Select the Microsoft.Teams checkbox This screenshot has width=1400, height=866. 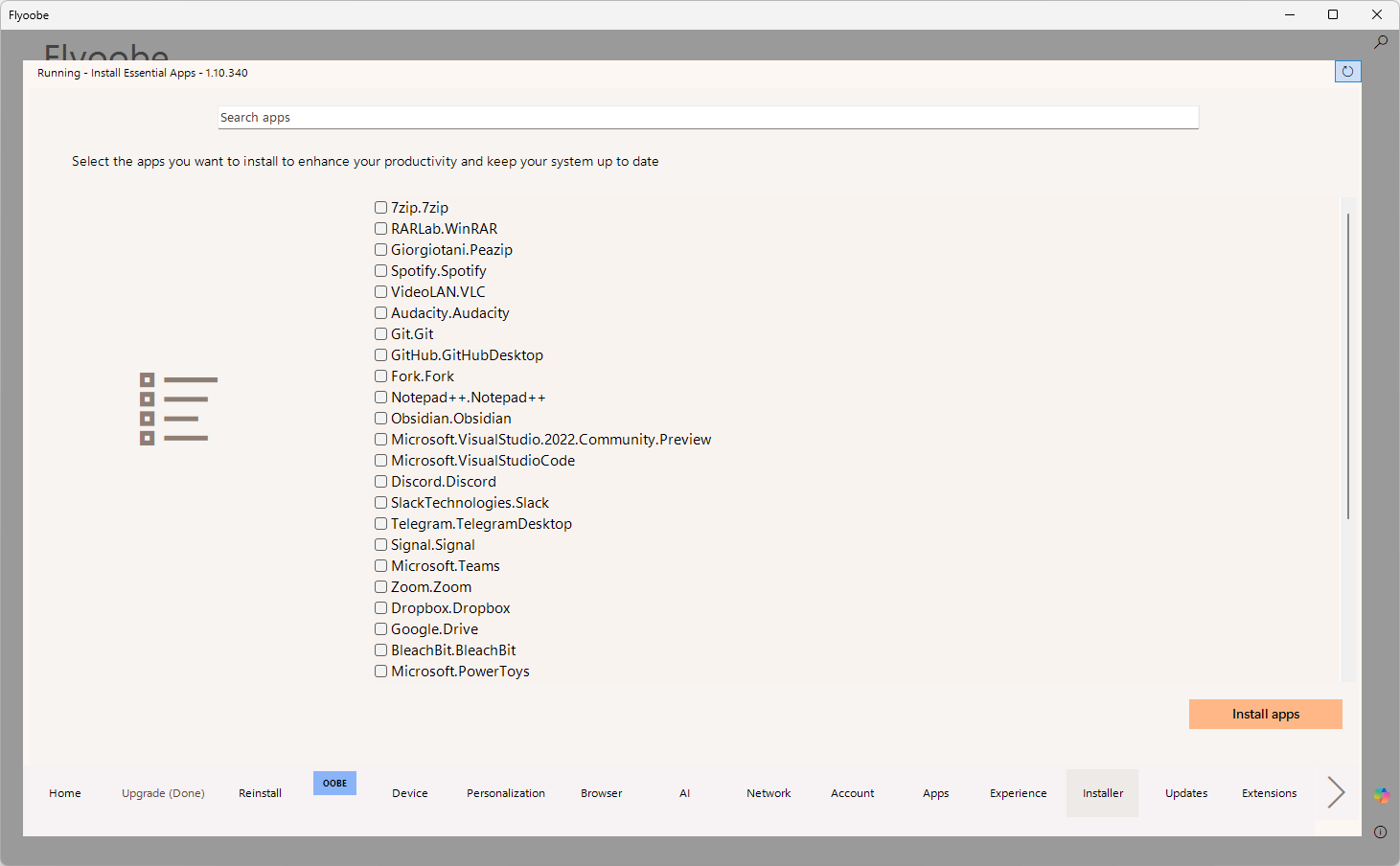380,566
